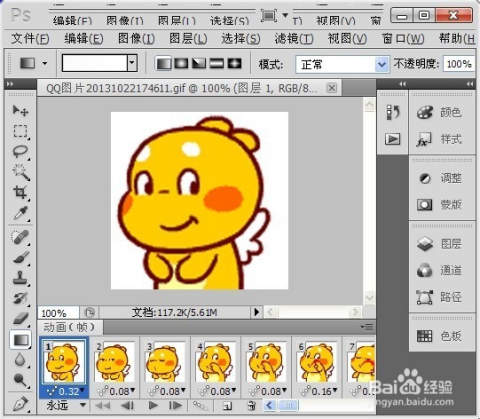Image resolution: width=480 pixels, height=419 pixels.
Task: Select the Gradient tool in toolbox
Action: tap(20, 340)
